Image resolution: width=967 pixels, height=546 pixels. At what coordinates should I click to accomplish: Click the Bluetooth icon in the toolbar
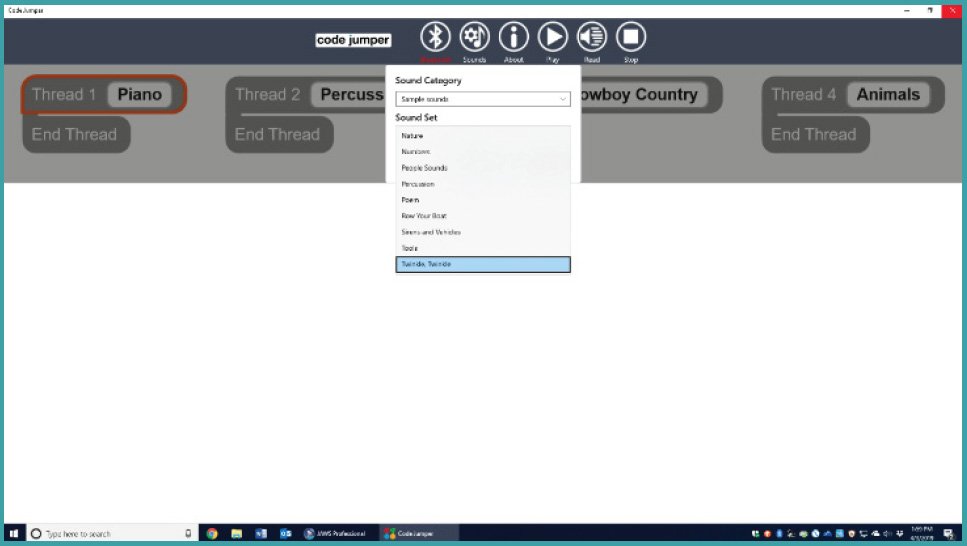pos(435,36)
